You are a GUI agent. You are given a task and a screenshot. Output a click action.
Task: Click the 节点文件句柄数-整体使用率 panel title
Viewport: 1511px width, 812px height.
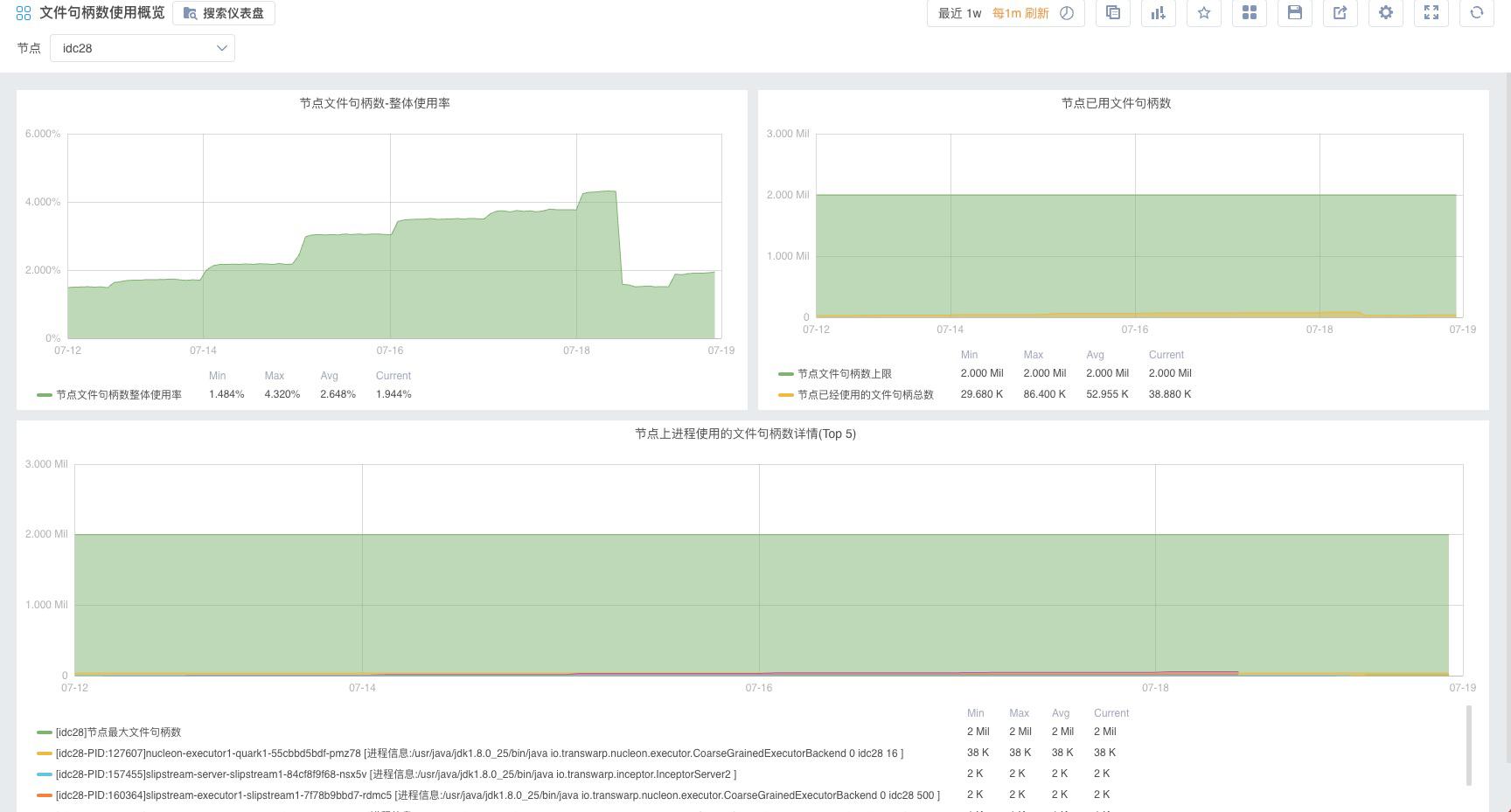pyautogui.click(x=375, y=103)
